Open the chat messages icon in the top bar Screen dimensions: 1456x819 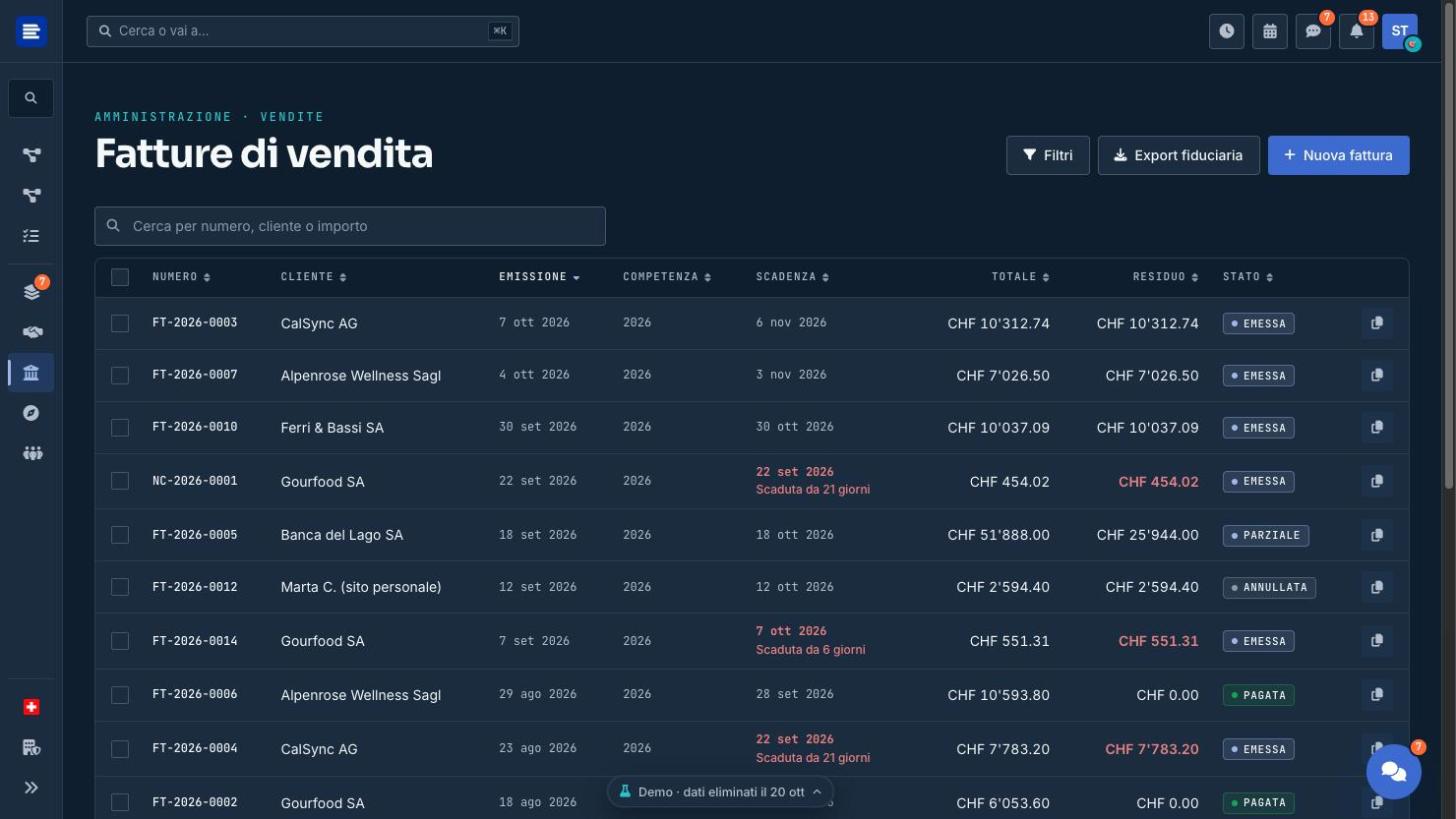coord(1313,31)
